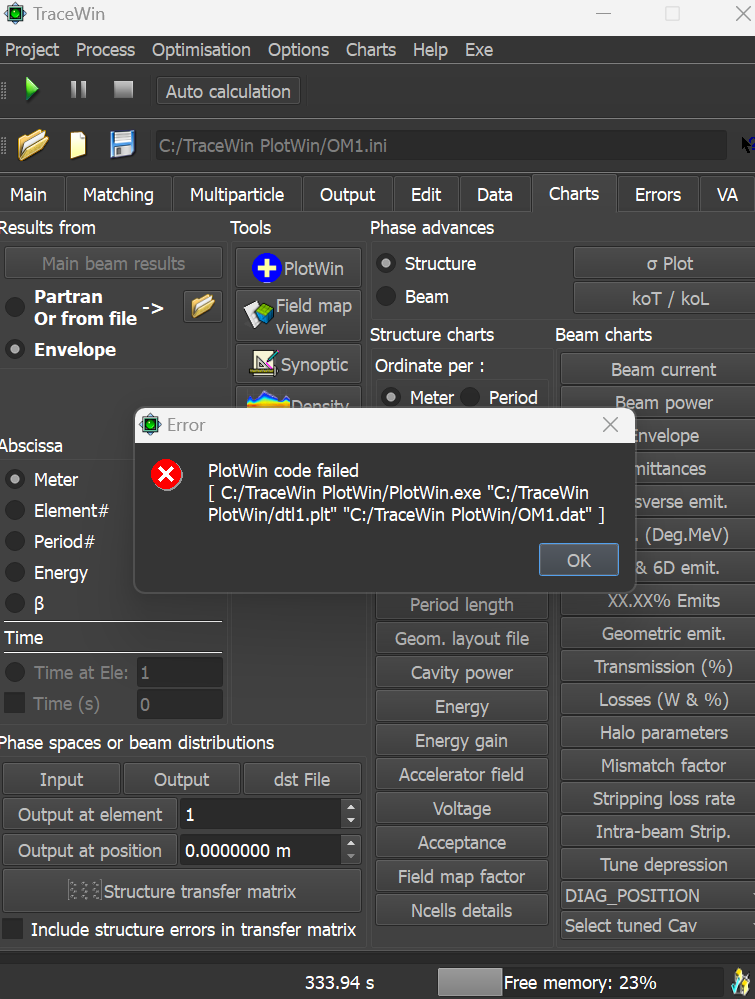Select Element# abscissa option

pyautogui.click(x=15, y=510)
